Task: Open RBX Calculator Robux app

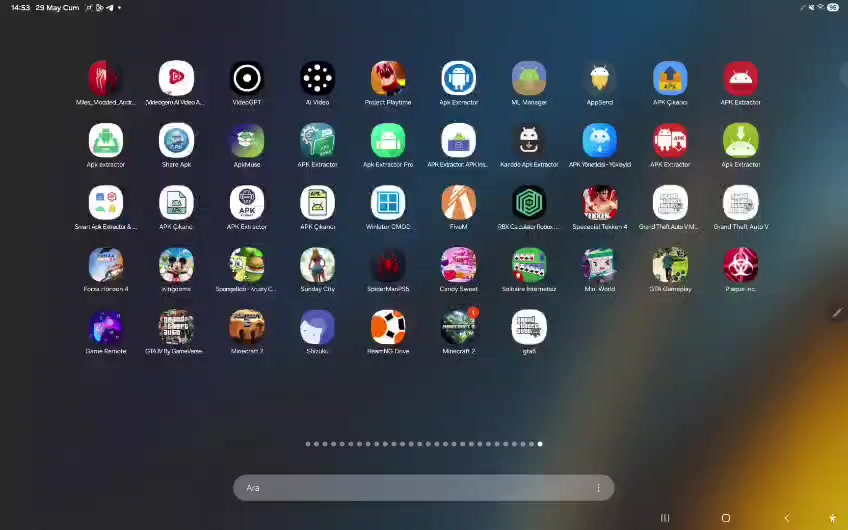Action: pos(529,203)
